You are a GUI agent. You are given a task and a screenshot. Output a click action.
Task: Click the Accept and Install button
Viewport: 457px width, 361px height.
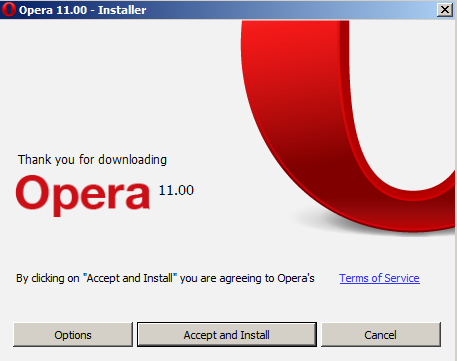[x=227, y=335]
